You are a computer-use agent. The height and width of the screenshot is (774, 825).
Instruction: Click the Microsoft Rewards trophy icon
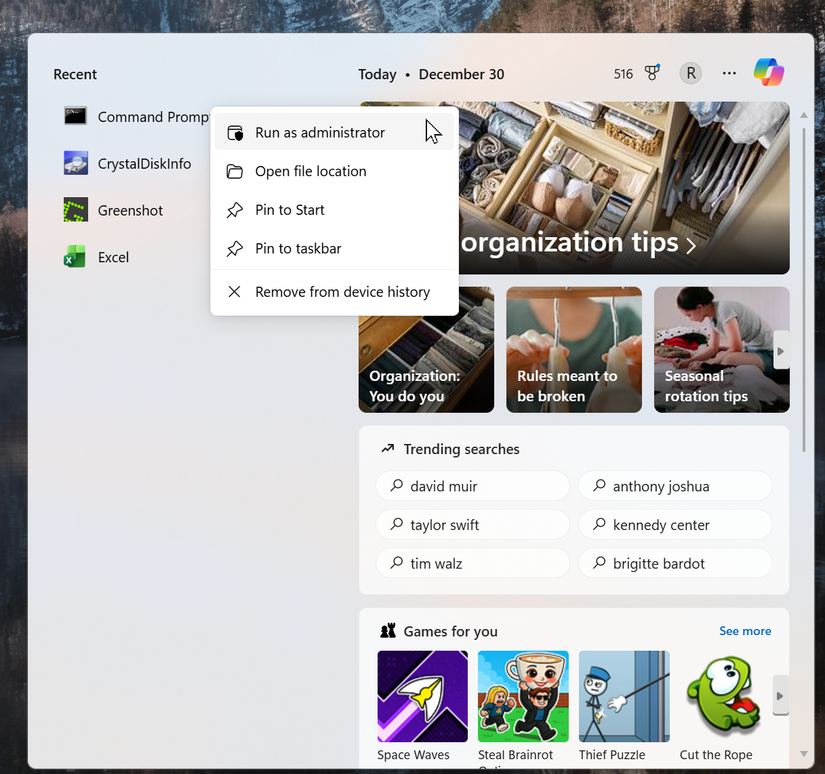652,73
